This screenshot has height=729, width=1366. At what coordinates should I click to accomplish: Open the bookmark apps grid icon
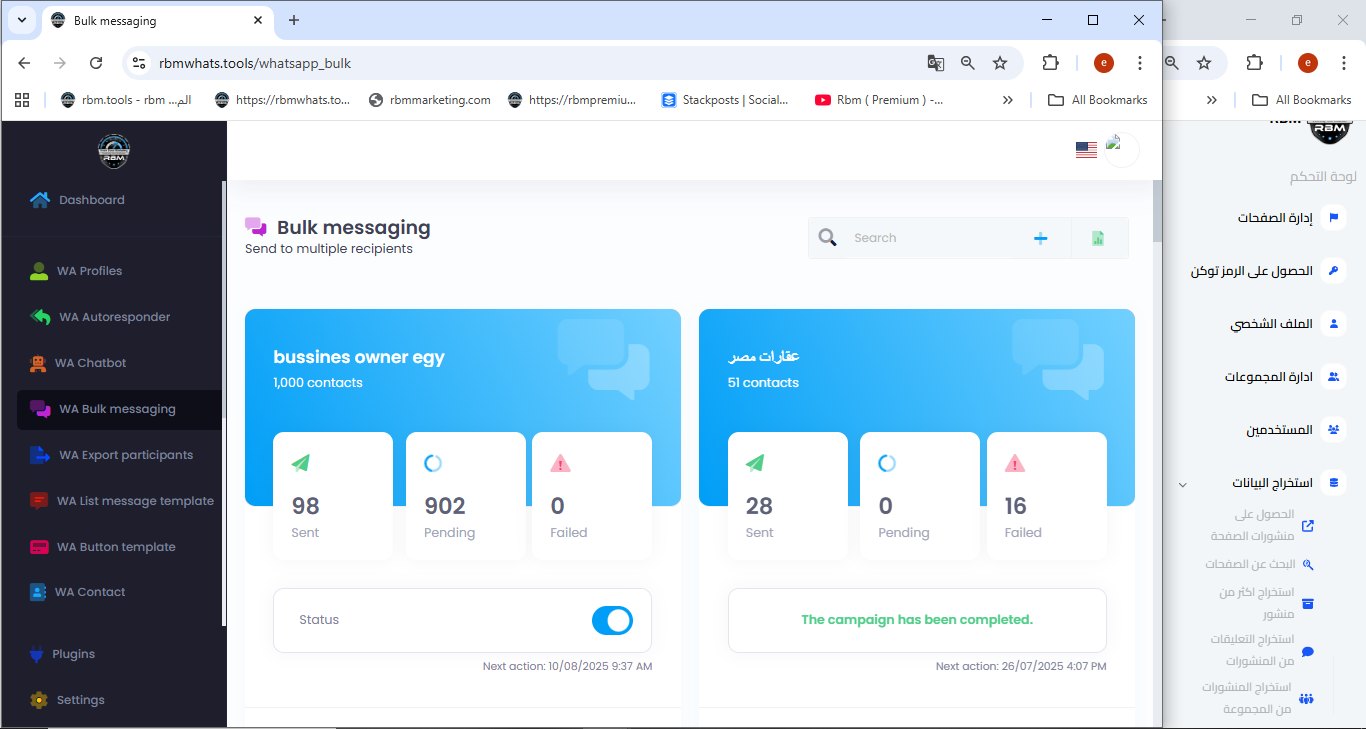[22, 100]
